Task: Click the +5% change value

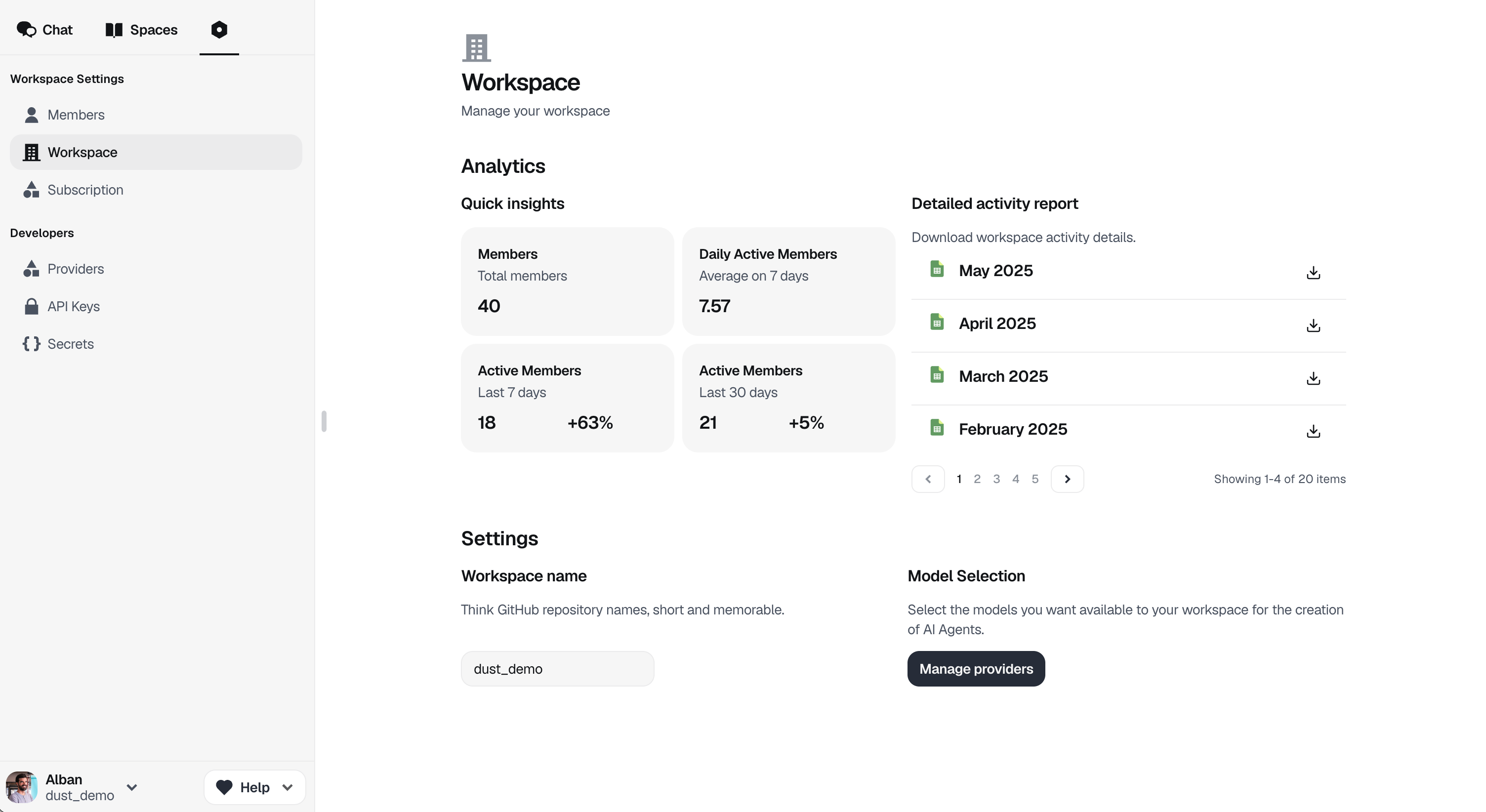Action: [806, 423]
